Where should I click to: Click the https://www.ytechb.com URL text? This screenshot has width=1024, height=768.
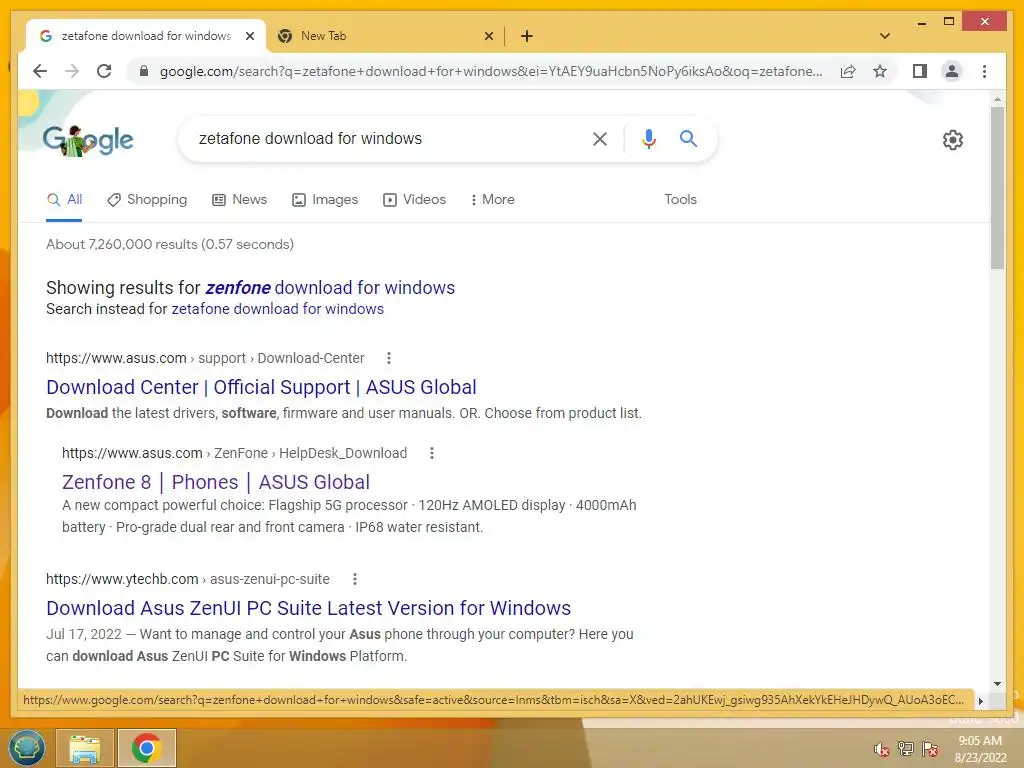pyautogui.click(x=122, y=579)
